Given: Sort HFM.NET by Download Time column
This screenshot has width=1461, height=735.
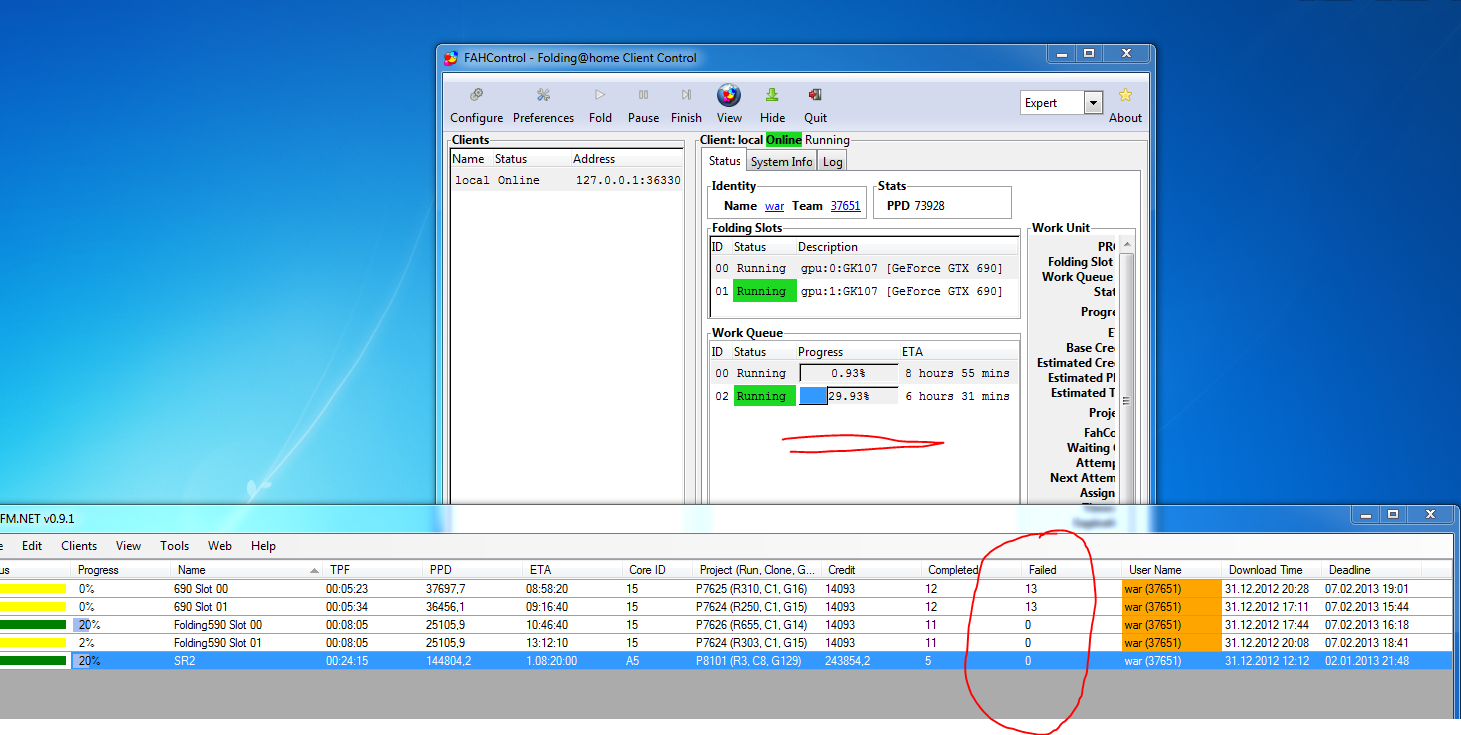Looking at the screenshot, I should point(1271,570).
